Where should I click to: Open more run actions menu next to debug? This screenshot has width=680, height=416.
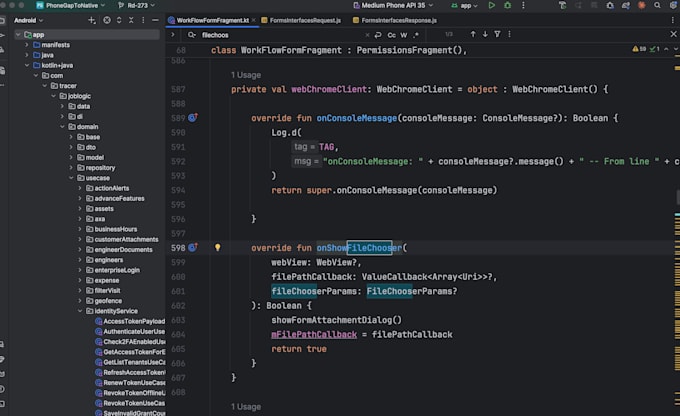(523, 6)
